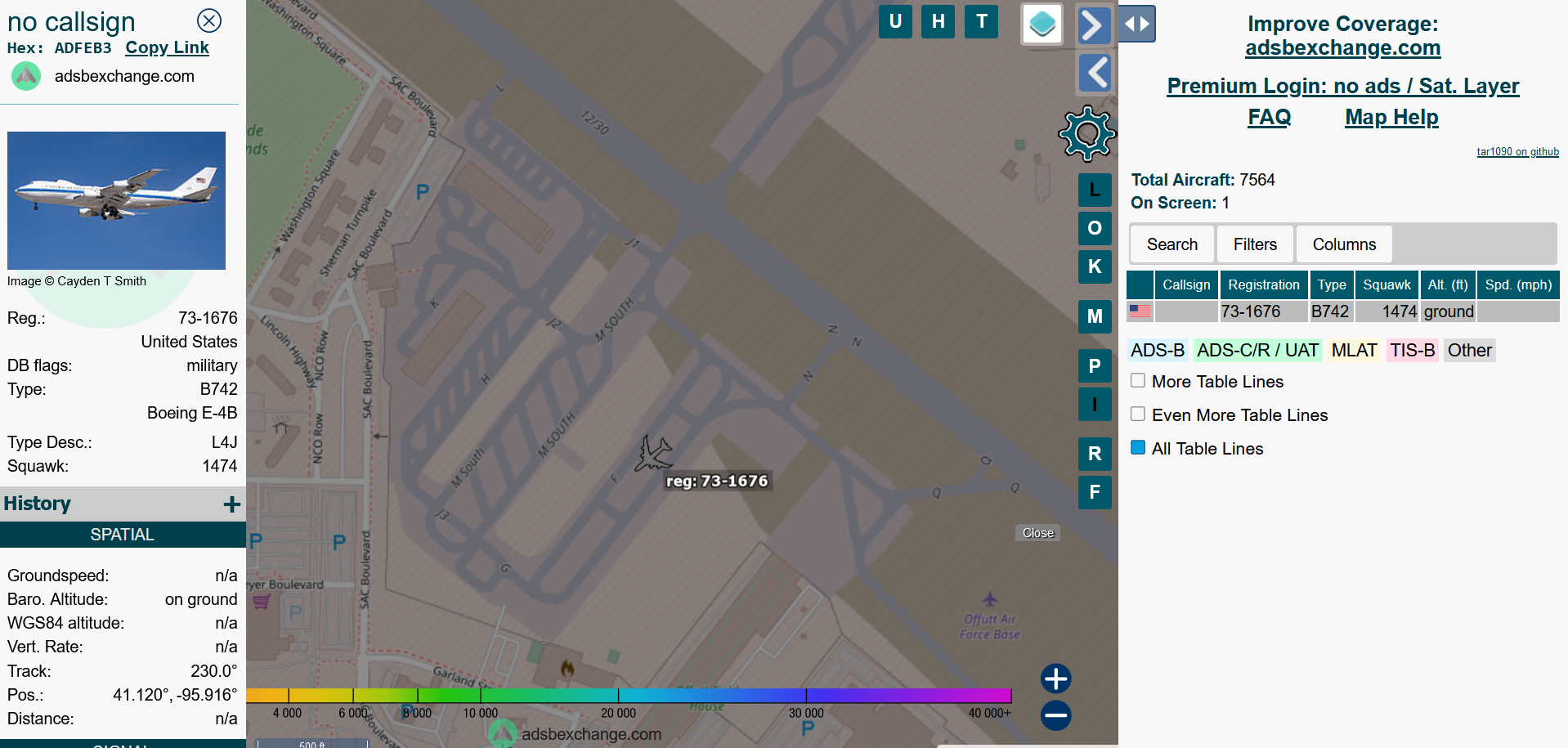Viewport: 1568px width, 748px height.
Task: Click the L map button
Action: coord(1095,190)
